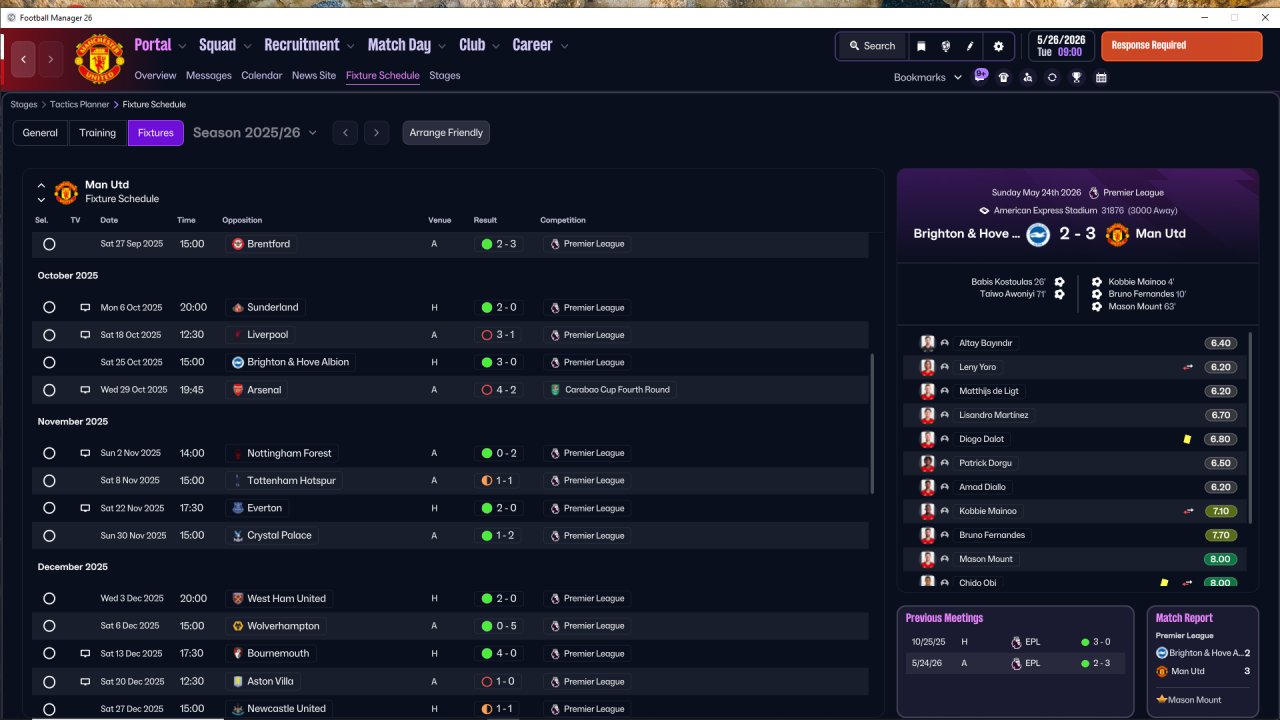This screenshot has height=720, width=1280.
Task: Switch to the Training tab
Action: pyautogui.click(x=98, y=133)
